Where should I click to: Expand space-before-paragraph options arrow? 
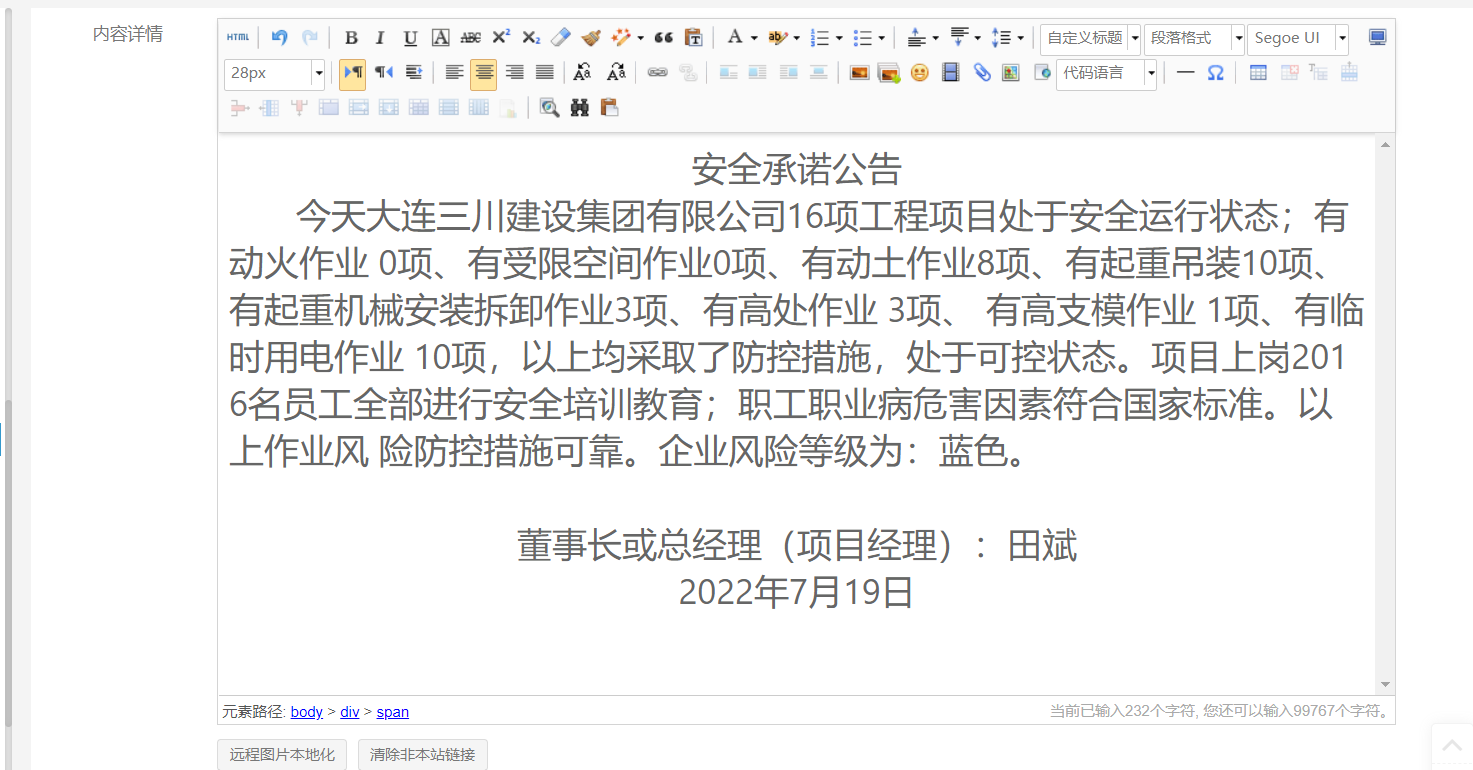tap(935, 39)
